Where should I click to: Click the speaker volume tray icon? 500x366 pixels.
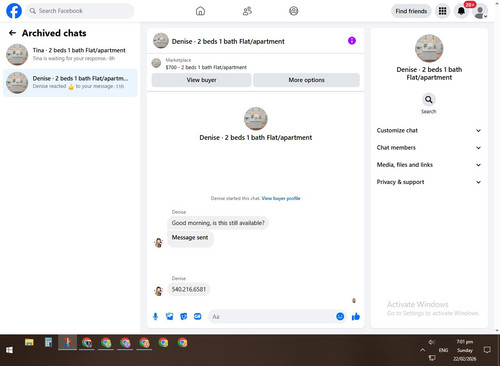point(432,342)
